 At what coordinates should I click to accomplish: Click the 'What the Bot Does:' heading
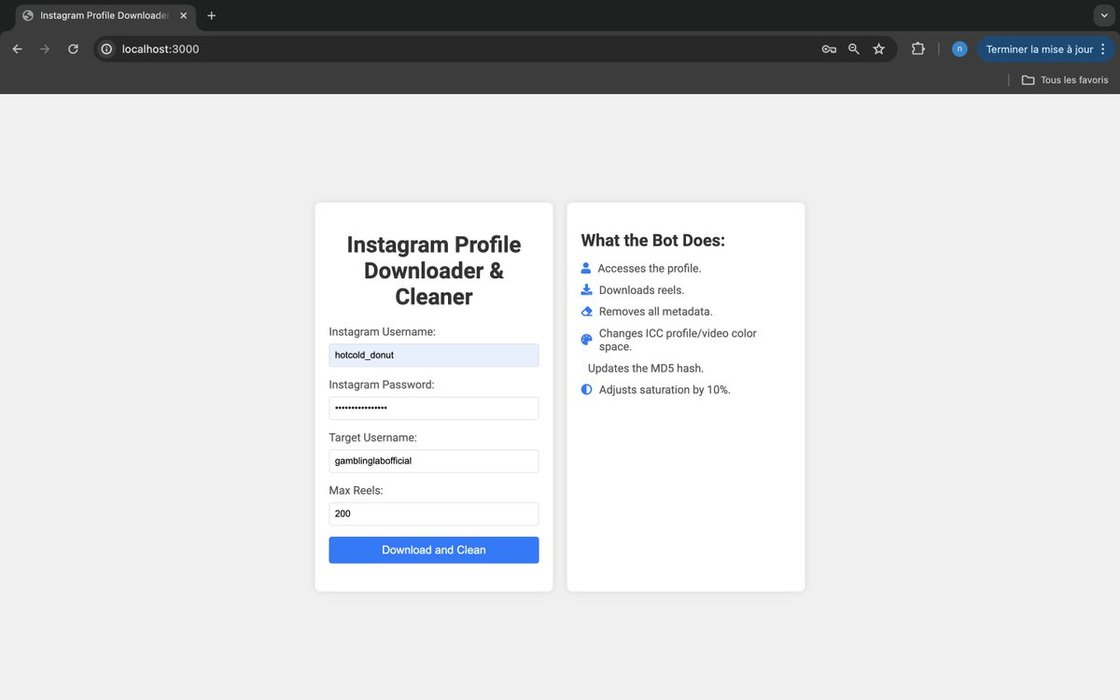tap(653, 241)
